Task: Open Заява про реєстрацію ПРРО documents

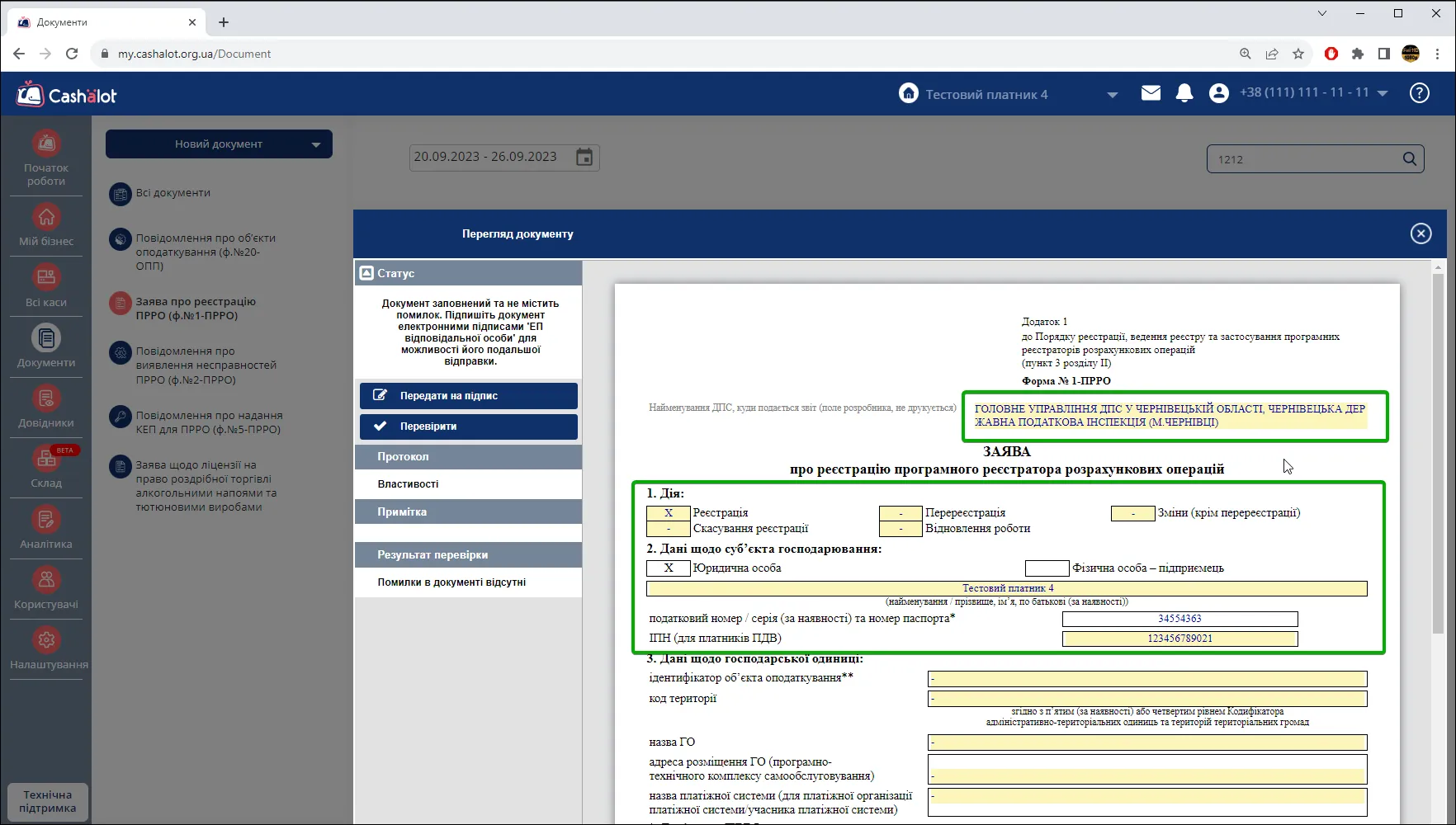Action: click(x=196, y=309)
